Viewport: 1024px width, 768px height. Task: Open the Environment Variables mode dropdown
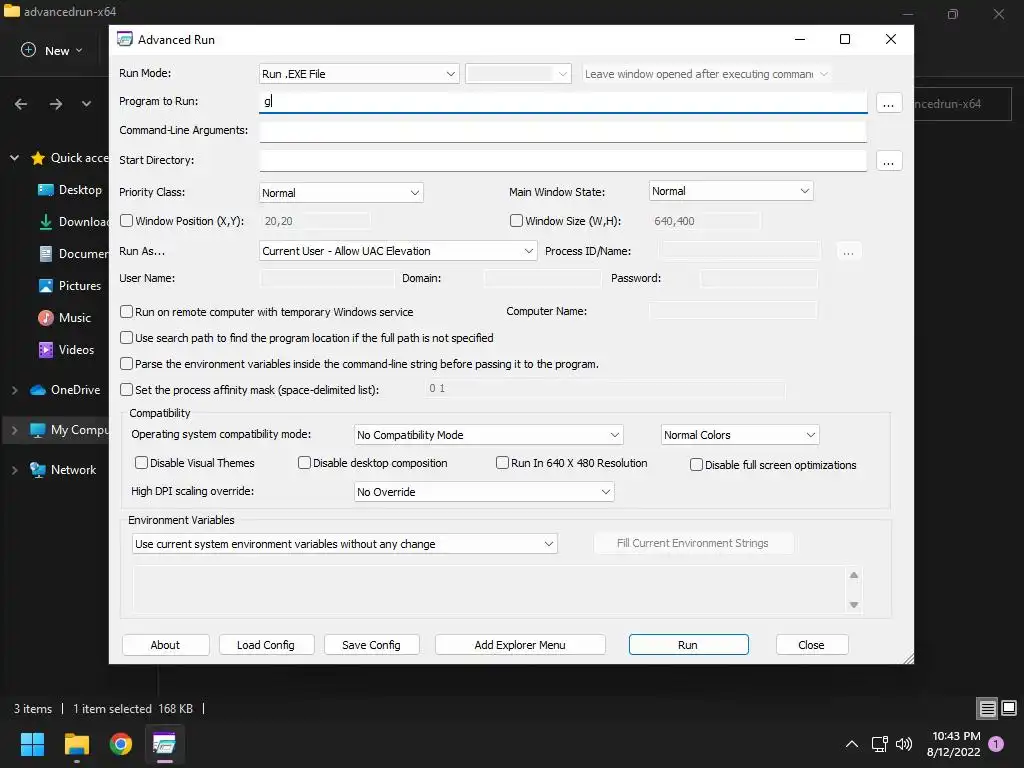tap(345, 544)
